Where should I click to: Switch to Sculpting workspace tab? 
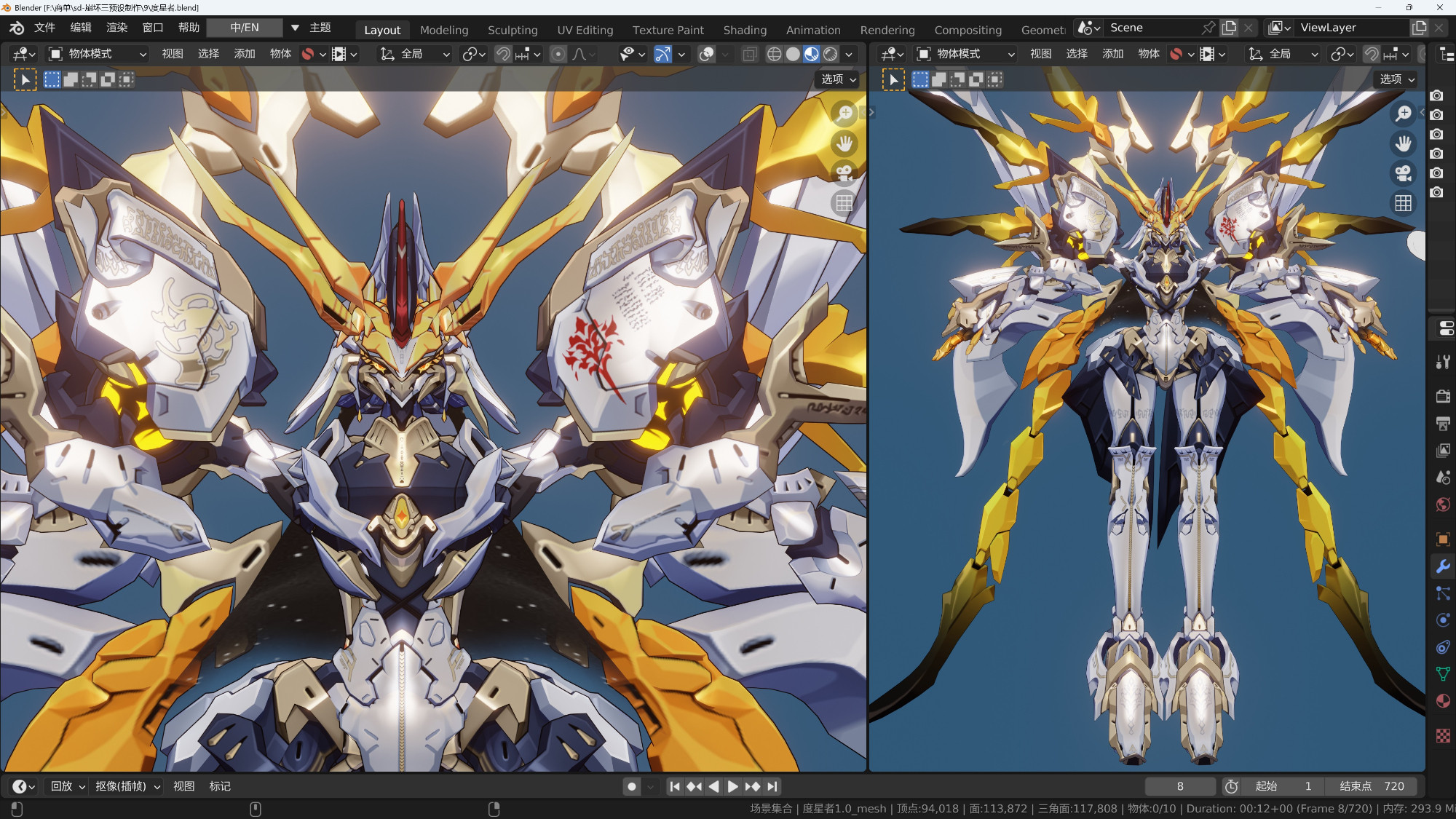513,30
